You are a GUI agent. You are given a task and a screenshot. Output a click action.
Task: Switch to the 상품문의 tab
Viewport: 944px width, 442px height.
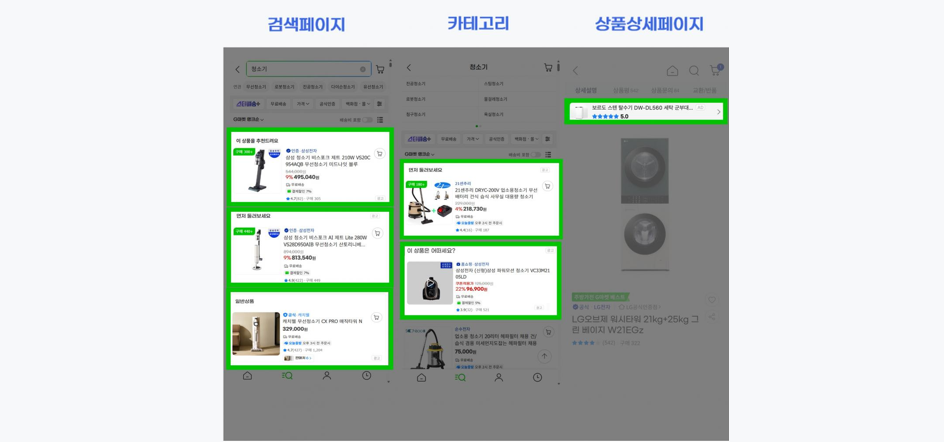click(x=665, y=90)
